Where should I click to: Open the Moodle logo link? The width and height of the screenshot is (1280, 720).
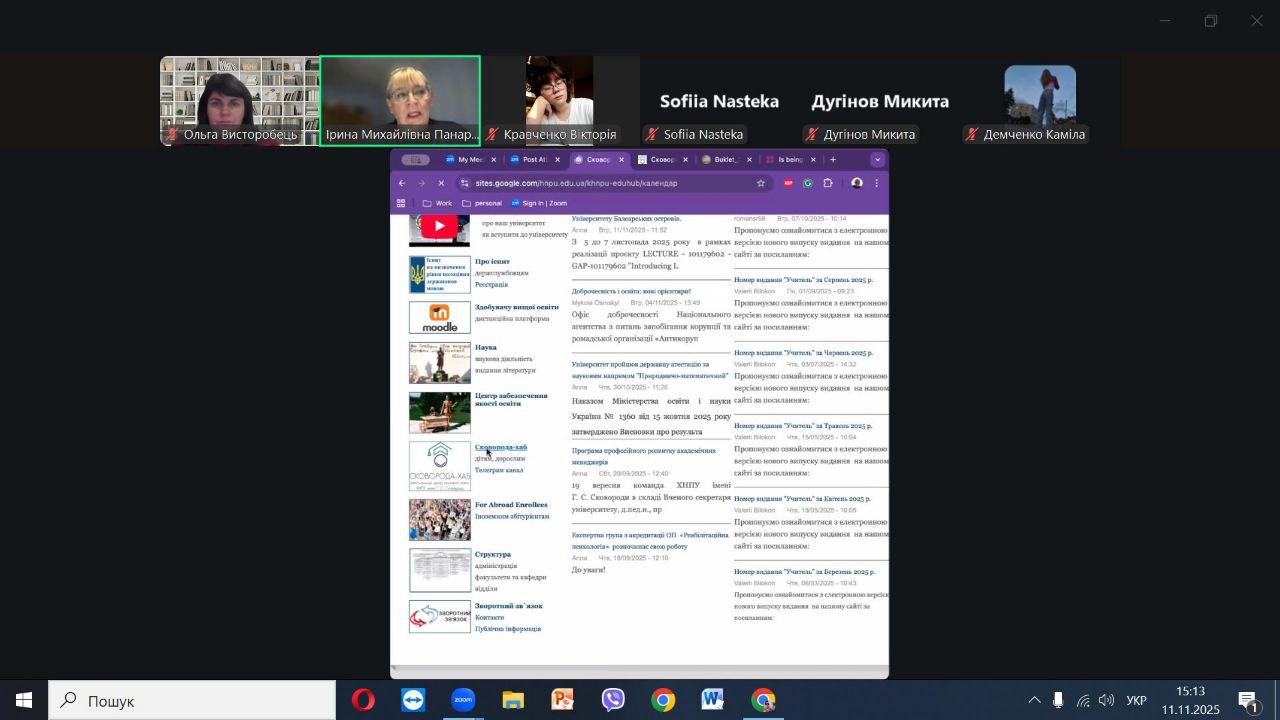[439, 318]
